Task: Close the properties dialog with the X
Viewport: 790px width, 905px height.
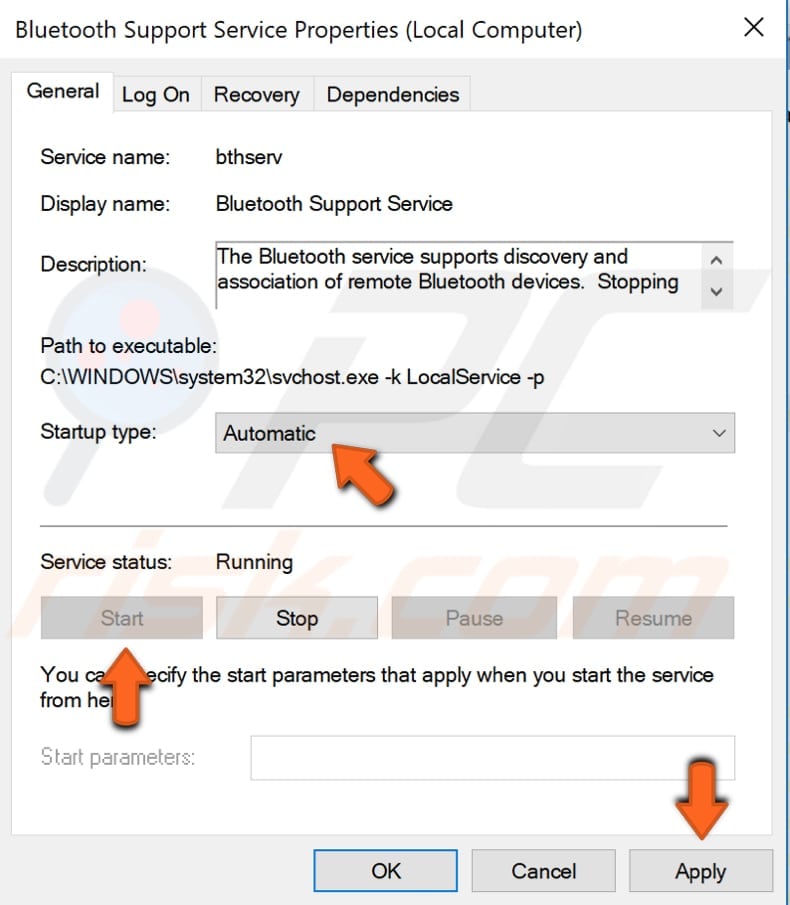Action: pos(753,27)
